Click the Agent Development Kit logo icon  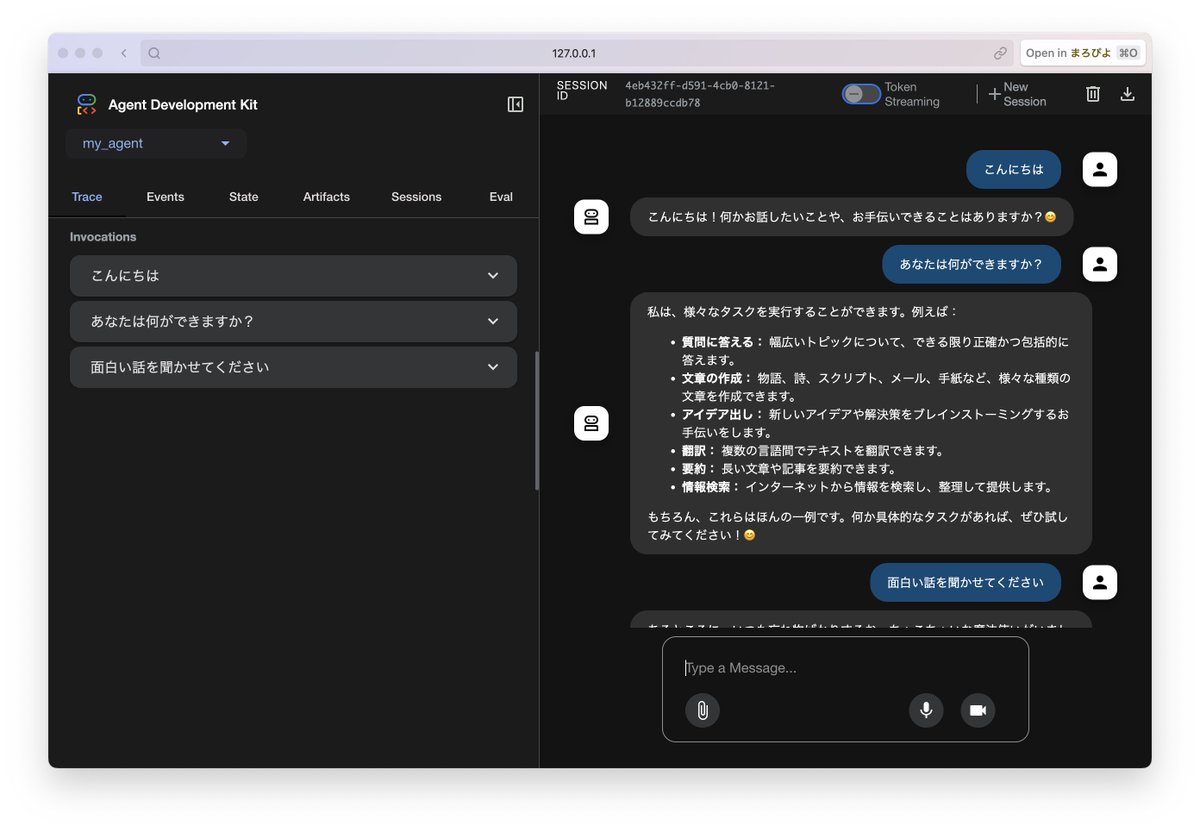coord(86,104)
